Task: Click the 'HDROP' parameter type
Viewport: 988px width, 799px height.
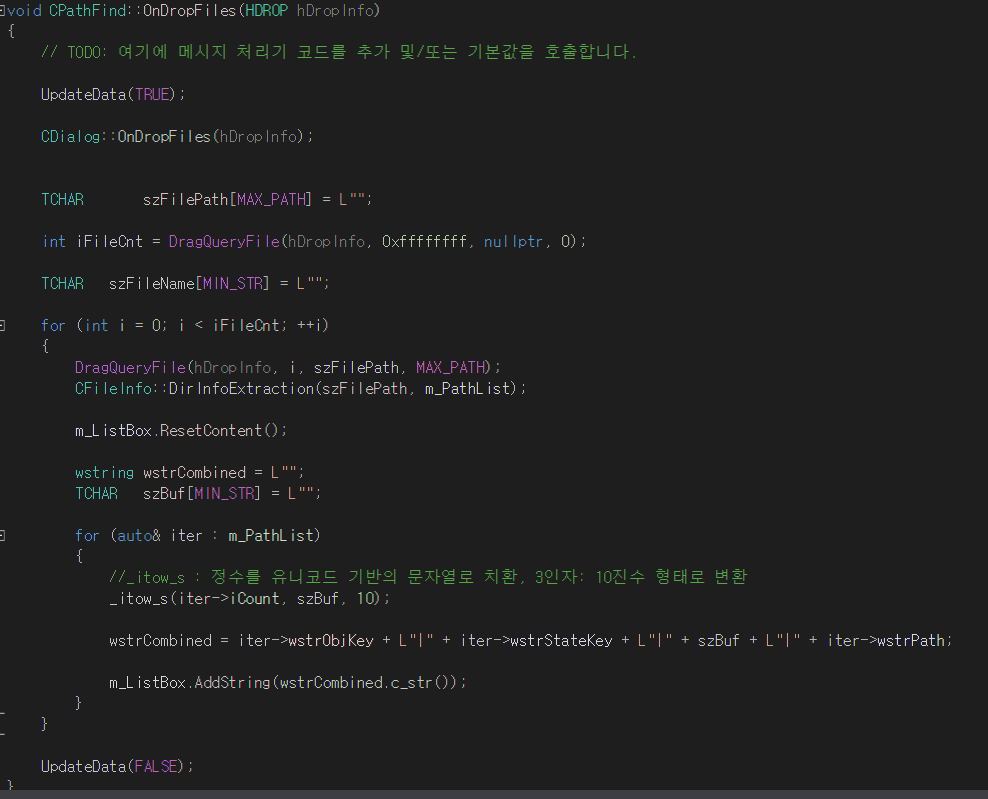Action: click(266, 11)
